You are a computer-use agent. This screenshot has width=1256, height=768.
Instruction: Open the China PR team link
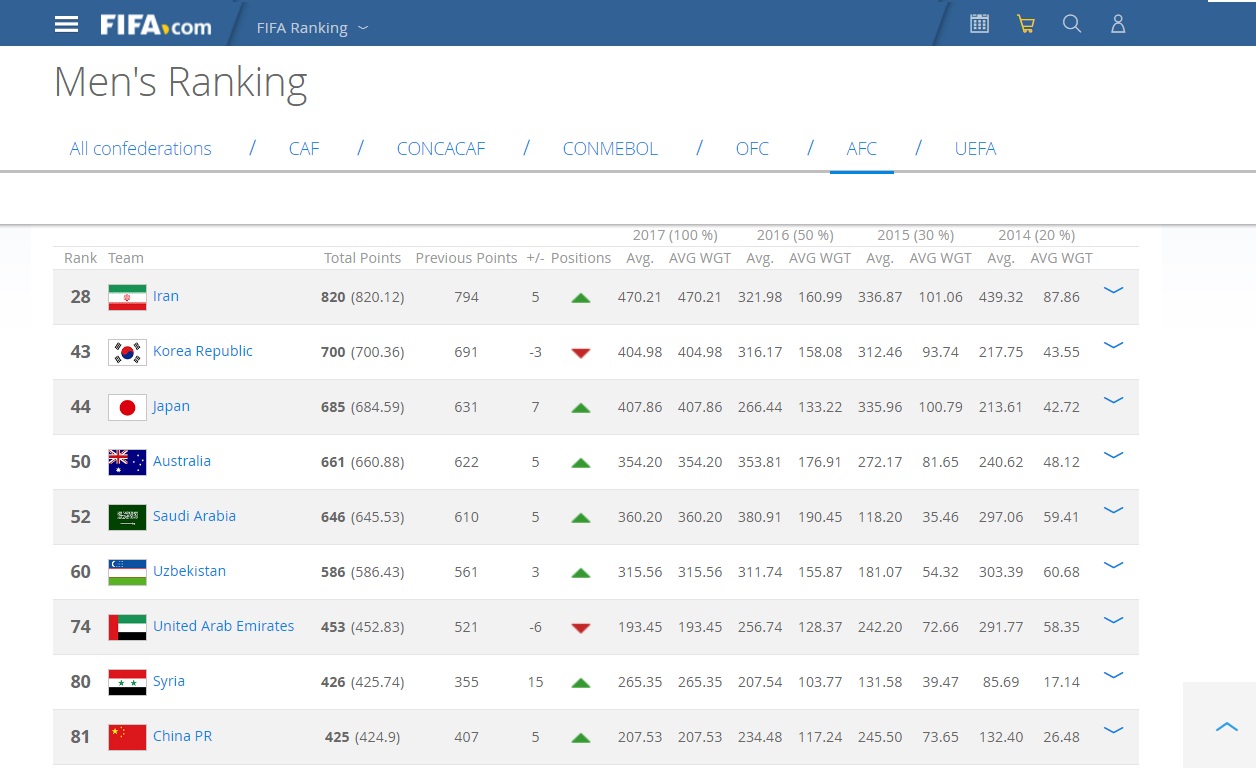coord(182,736)
